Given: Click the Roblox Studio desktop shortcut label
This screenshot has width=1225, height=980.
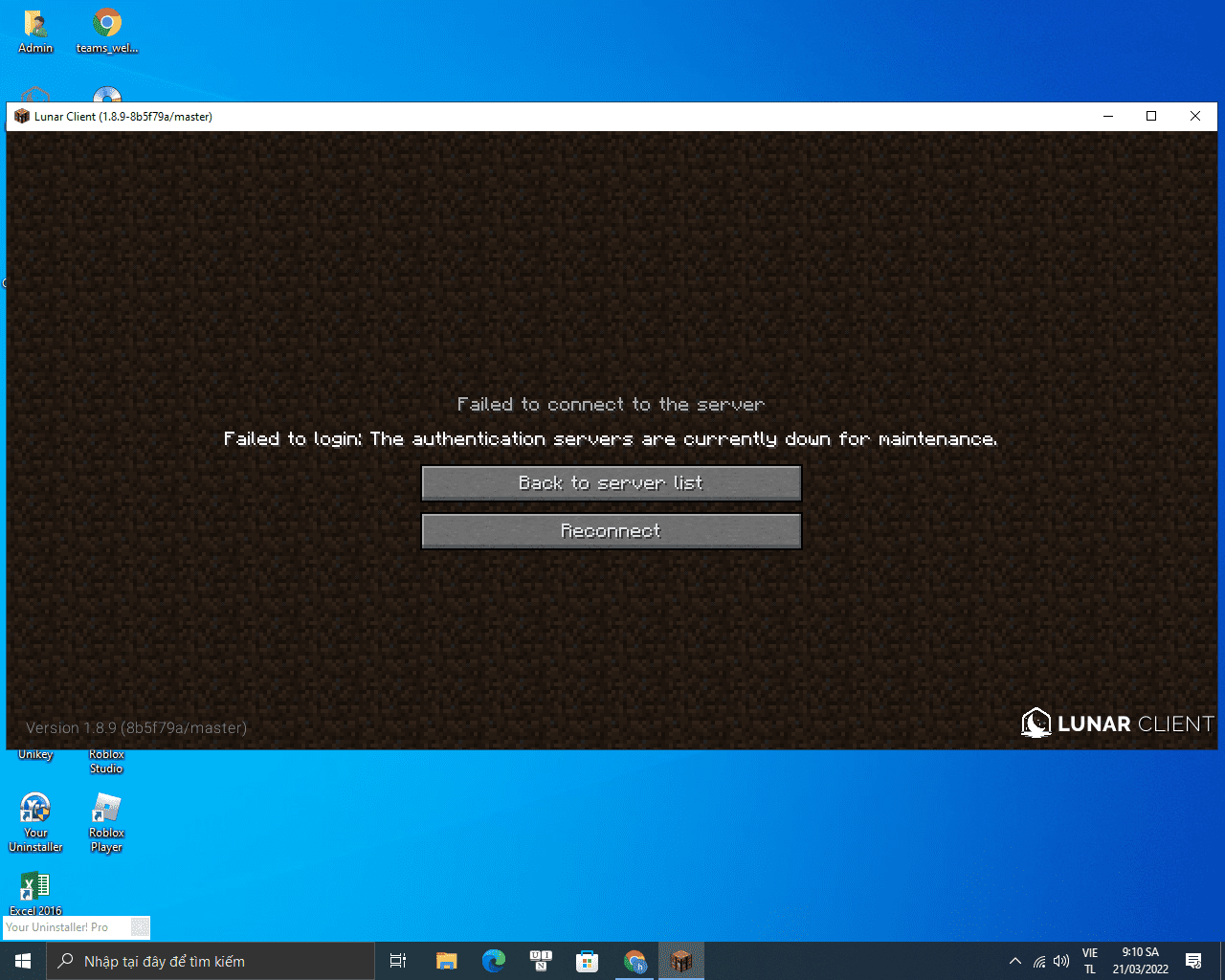Looking at the screenshot, I should click(106, 762).
